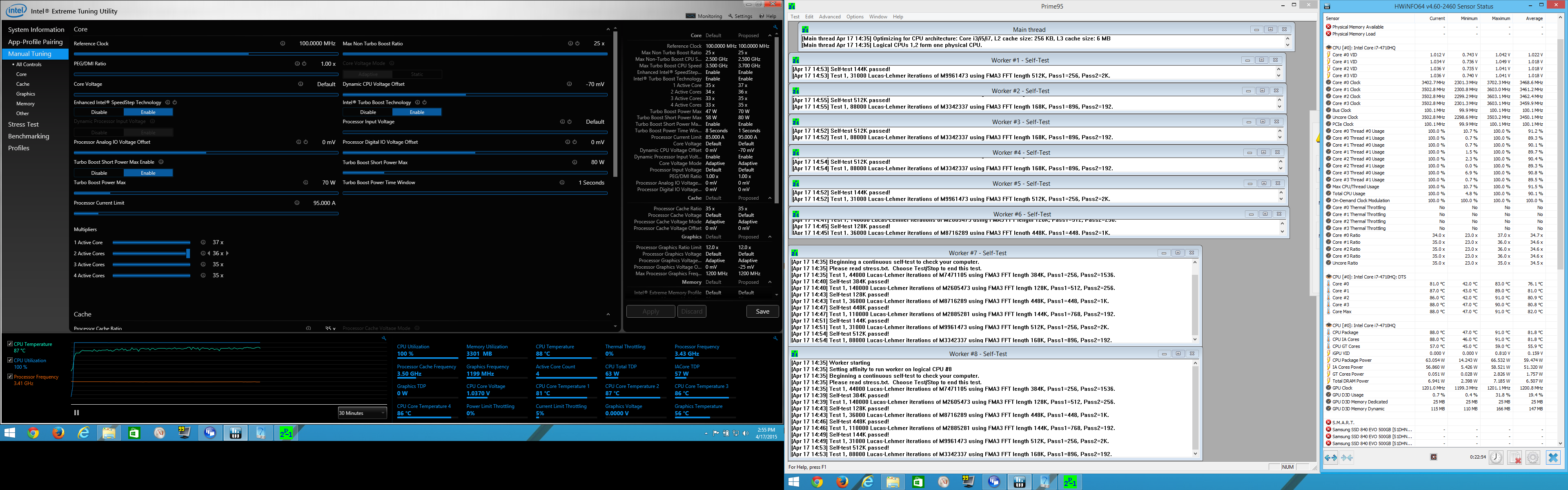Click HWiNFO fan control icon
The image size is (1568, 490).
click(1434, 457)
